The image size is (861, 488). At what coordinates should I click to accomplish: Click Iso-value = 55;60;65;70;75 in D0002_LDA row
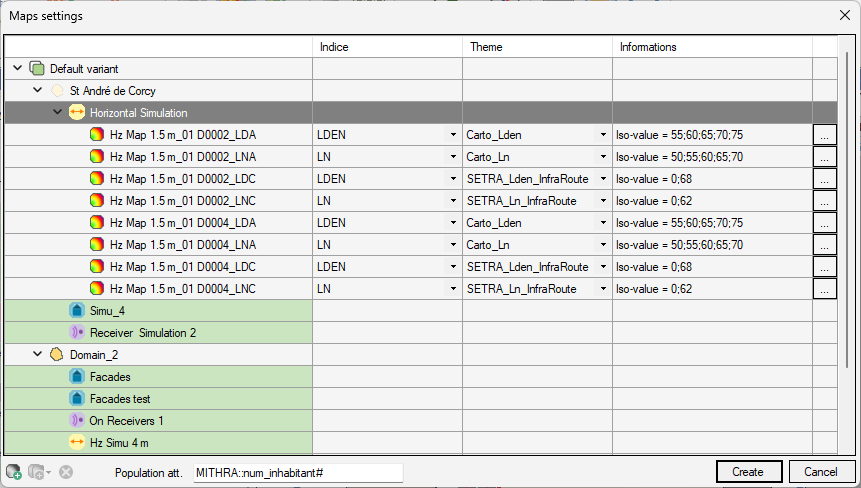(679, 134)
